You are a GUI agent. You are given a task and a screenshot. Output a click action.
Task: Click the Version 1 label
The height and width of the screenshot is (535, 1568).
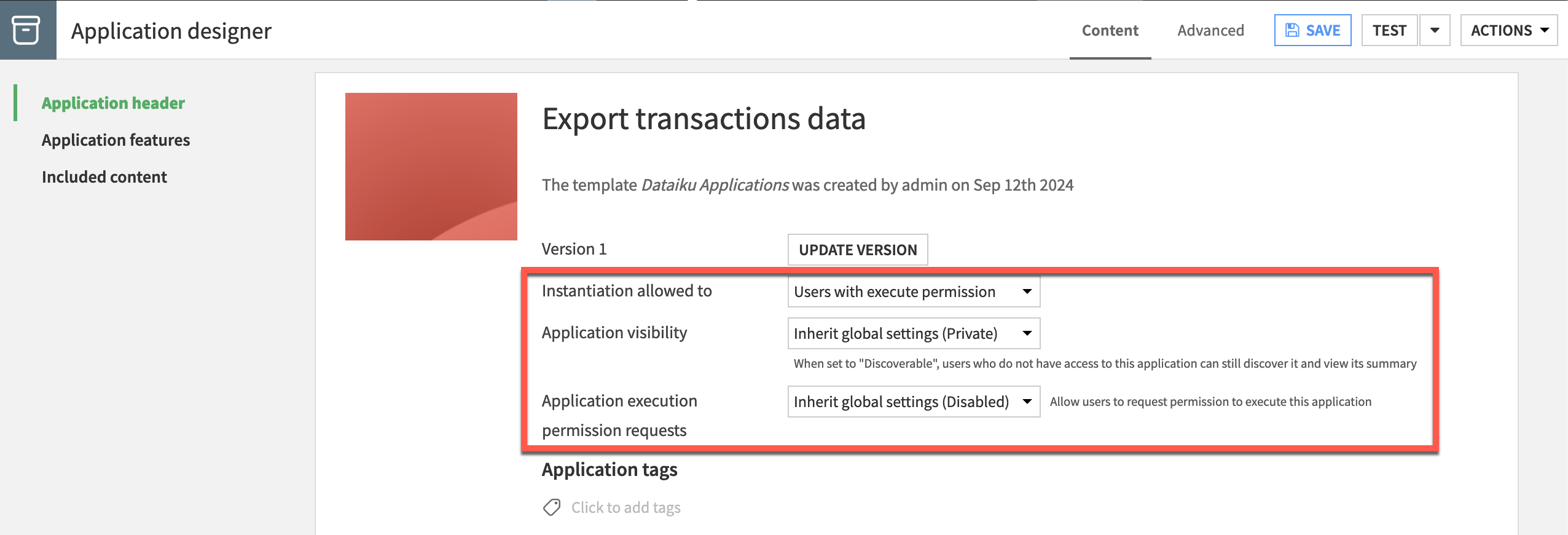point(574,249)
